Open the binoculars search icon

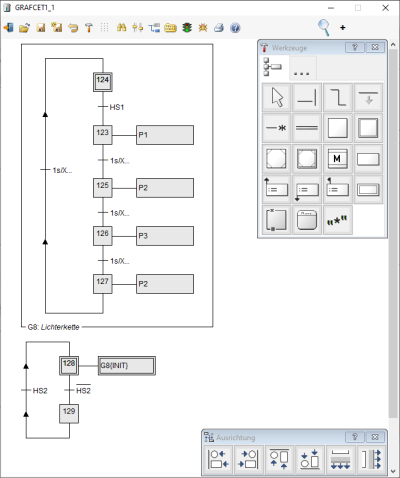[x=121, y=28]
